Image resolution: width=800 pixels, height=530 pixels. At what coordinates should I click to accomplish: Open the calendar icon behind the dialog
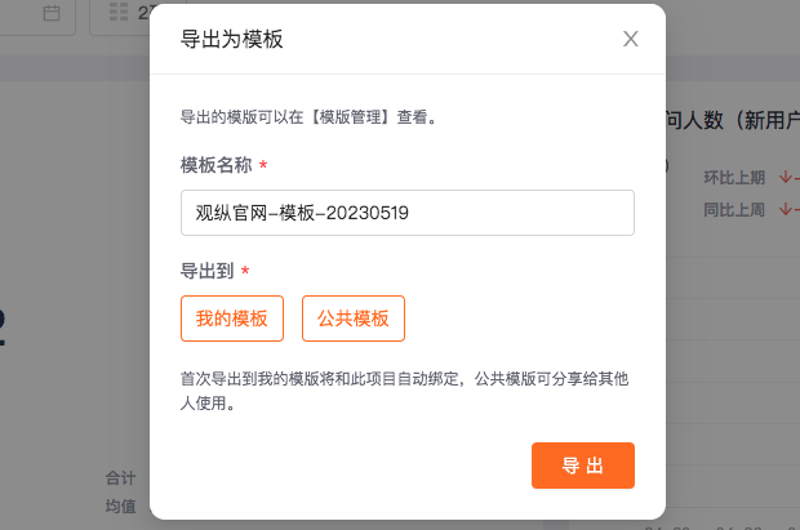click(51, 13)
